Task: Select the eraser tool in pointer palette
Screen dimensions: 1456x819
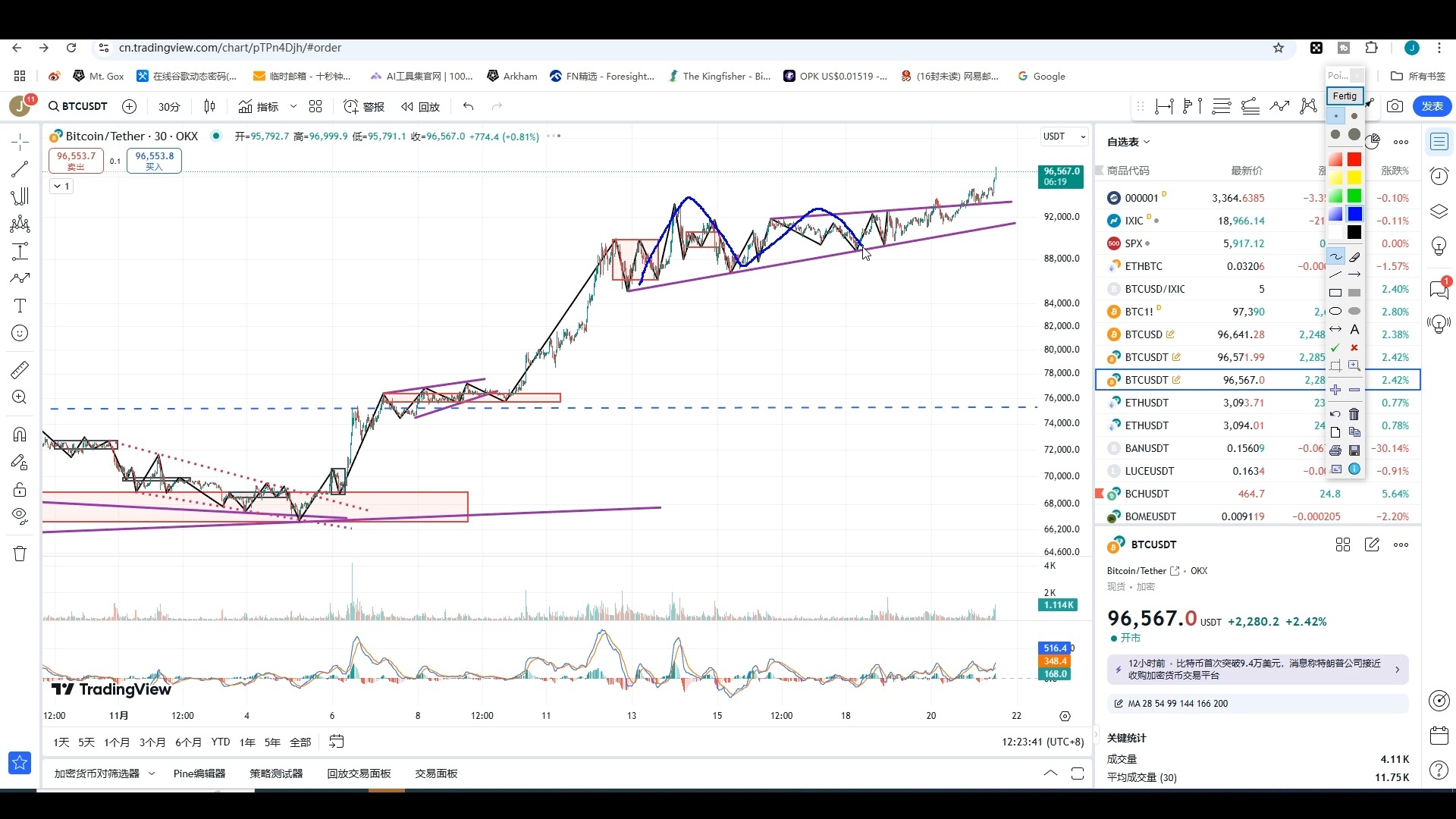Action: pos(1354,257)
